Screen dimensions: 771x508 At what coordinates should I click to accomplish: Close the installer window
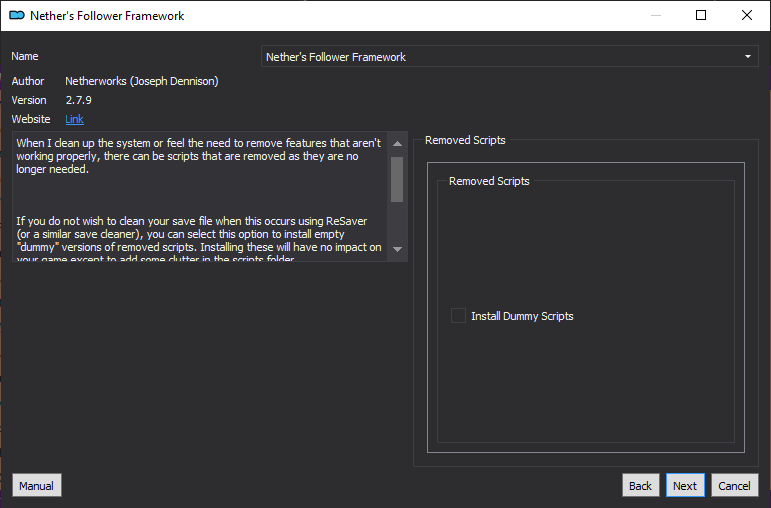click(x=746, y=15)
